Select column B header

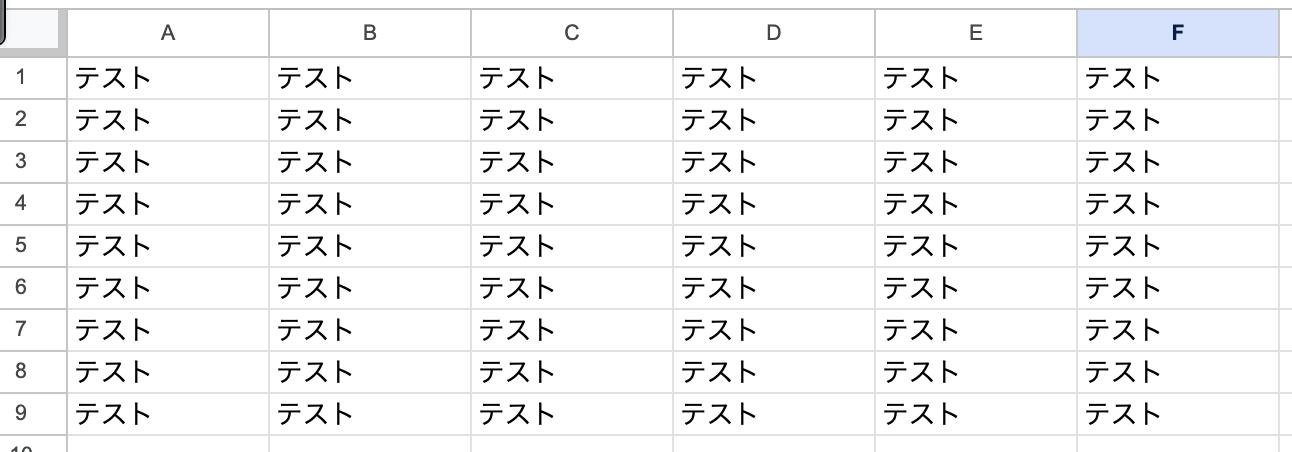(370, 33)
